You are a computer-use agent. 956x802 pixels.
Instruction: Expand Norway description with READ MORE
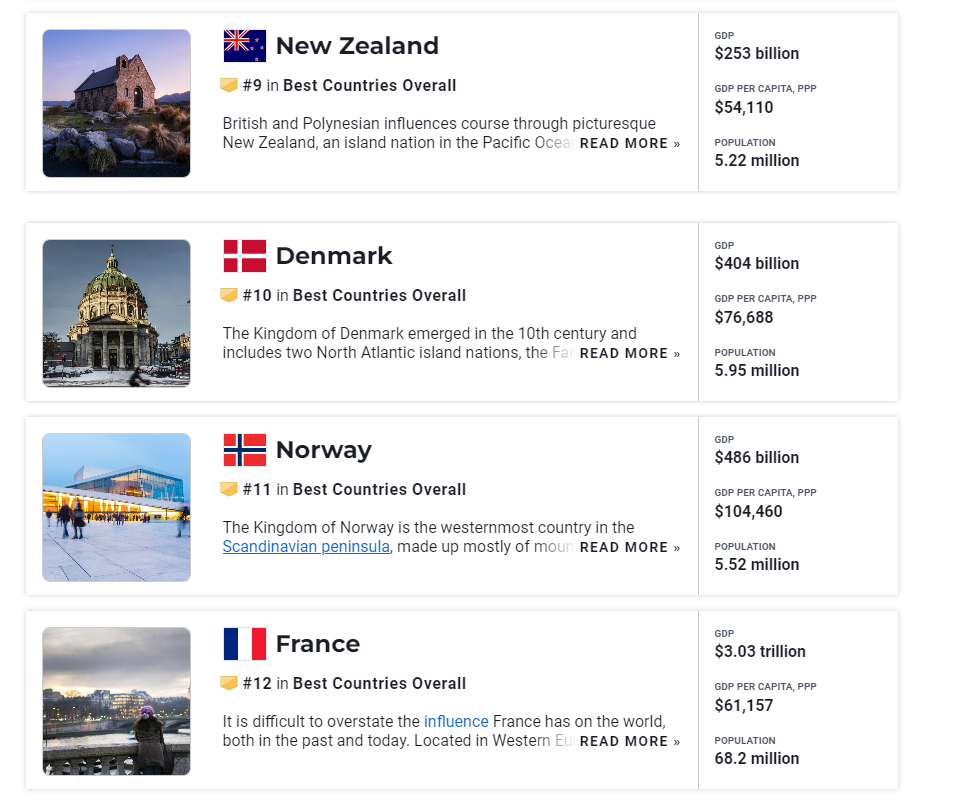pyautogui.click(x=630, y=547)
